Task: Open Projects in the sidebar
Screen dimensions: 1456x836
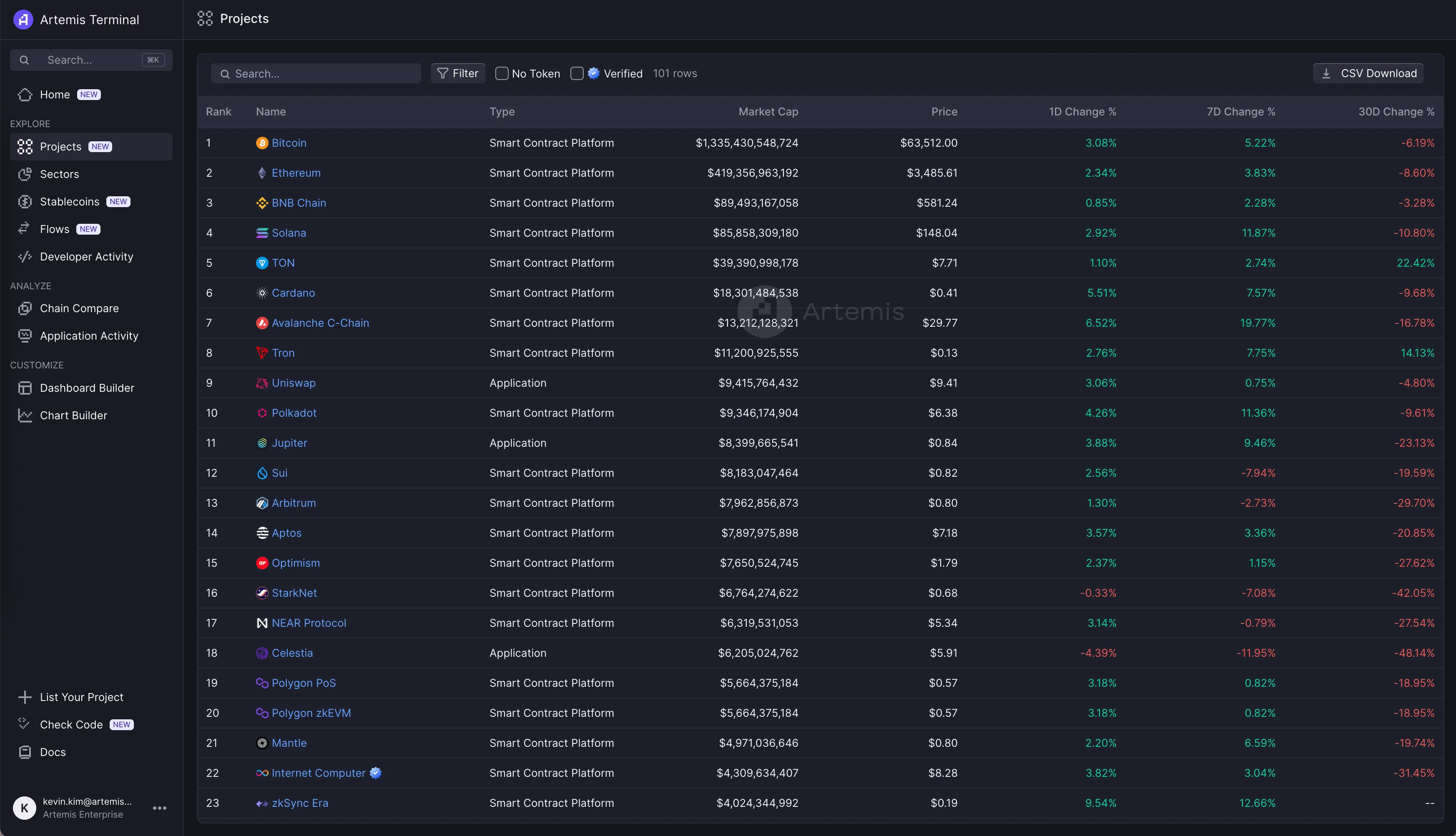Action: [x=91, y=146]
